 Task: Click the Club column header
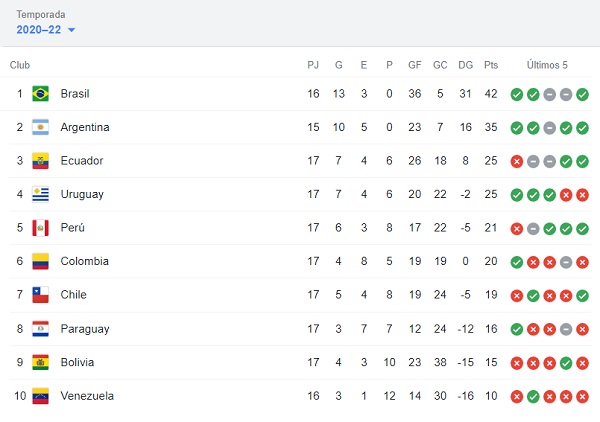(20, 65)
